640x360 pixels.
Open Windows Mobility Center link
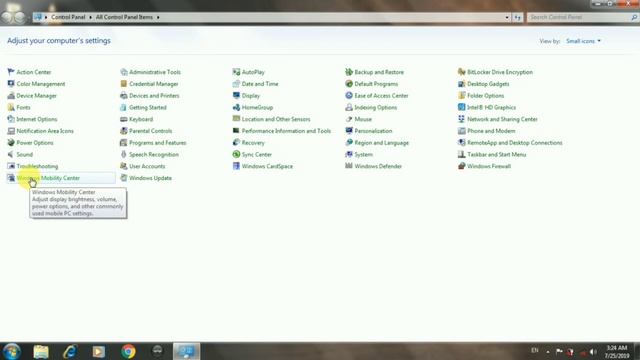(x=48, y=178)
